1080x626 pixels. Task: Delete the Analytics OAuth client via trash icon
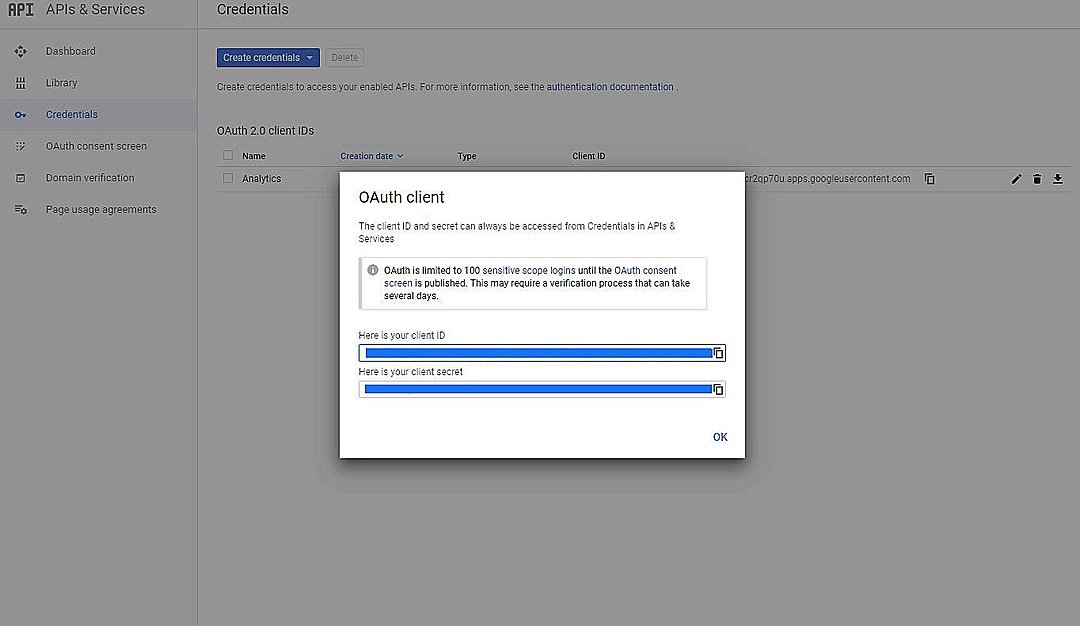click(x=1037, y=179)
